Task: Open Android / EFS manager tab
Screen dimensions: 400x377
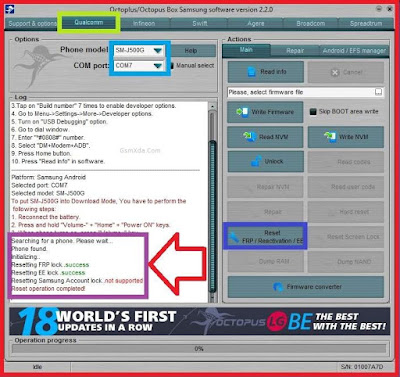Action: 354,51
